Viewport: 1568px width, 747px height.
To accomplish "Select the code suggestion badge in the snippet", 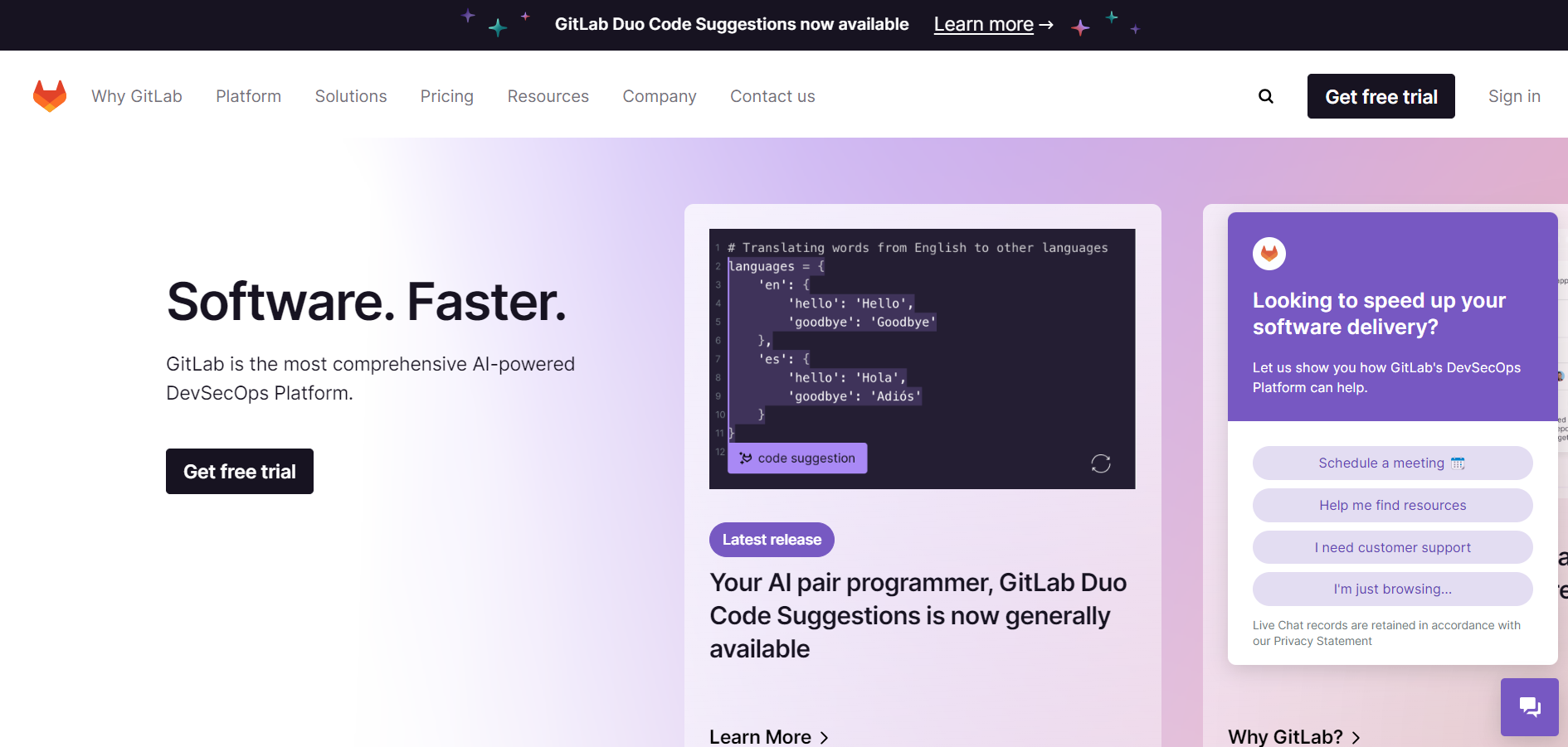I will (x=796, y=458).
